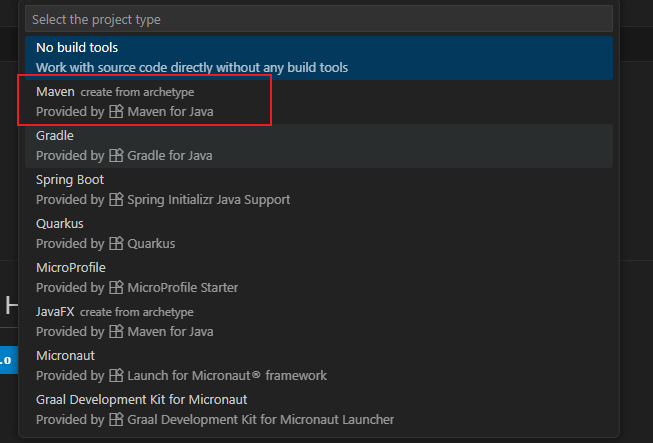The width and height of the screenshot is (653, 443).
Task: Select the 'No build tools' project type
Action: [319, 58]
